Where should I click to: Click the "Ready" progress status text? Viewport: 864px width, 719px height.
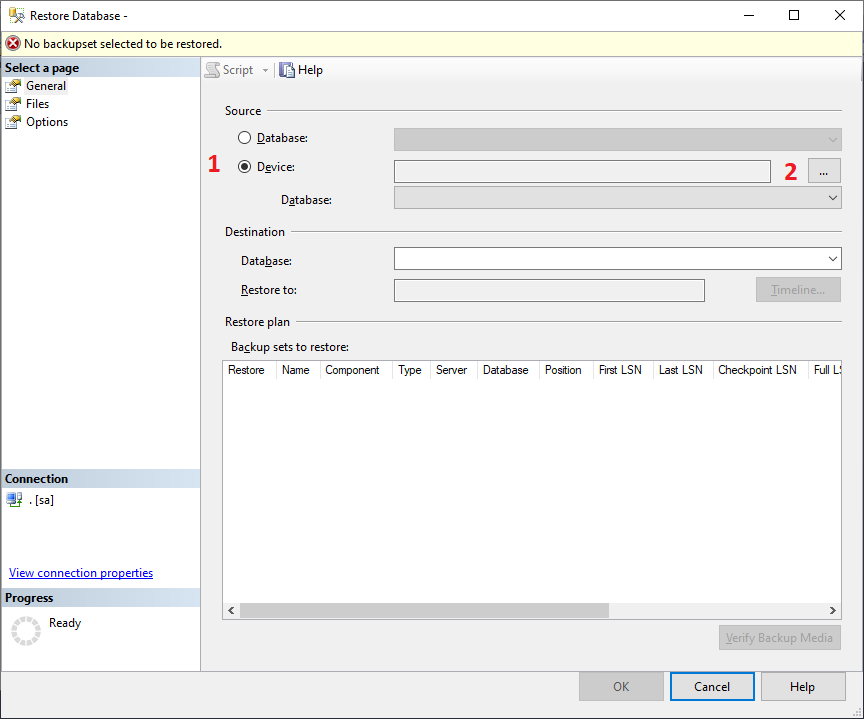65,623
